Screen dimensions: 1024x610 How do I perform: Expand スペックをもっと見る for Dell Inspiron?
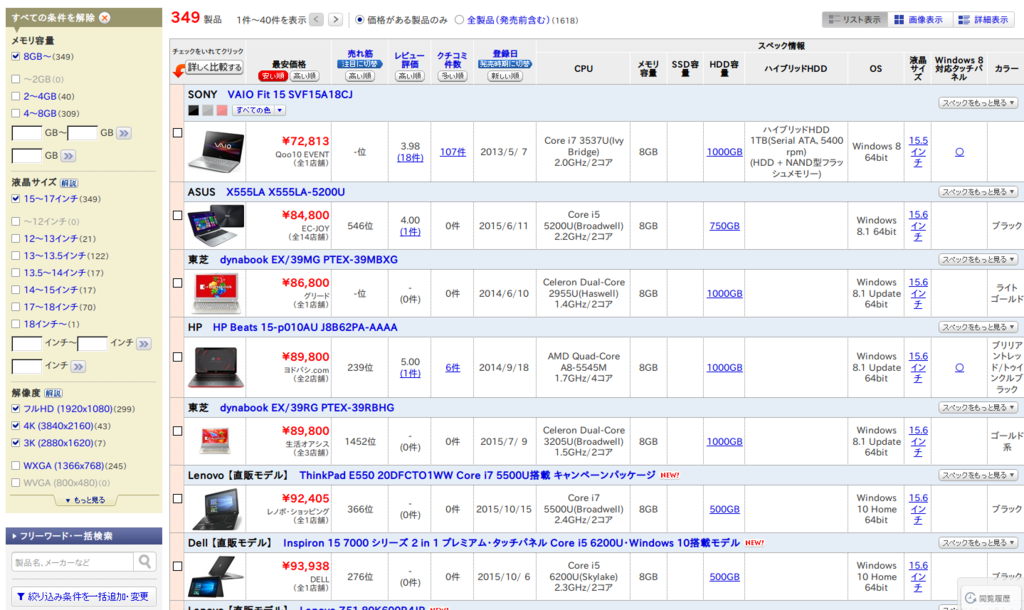[x=978, y=543]
